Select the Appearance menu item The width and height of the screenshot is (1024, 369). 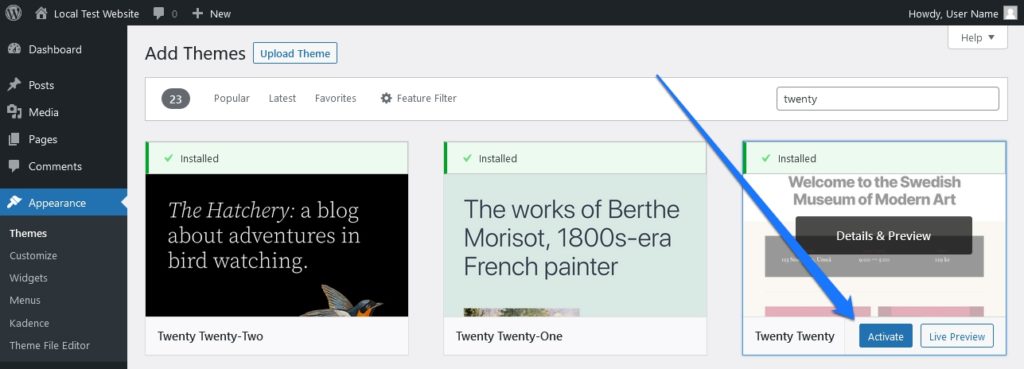point(63,202)
